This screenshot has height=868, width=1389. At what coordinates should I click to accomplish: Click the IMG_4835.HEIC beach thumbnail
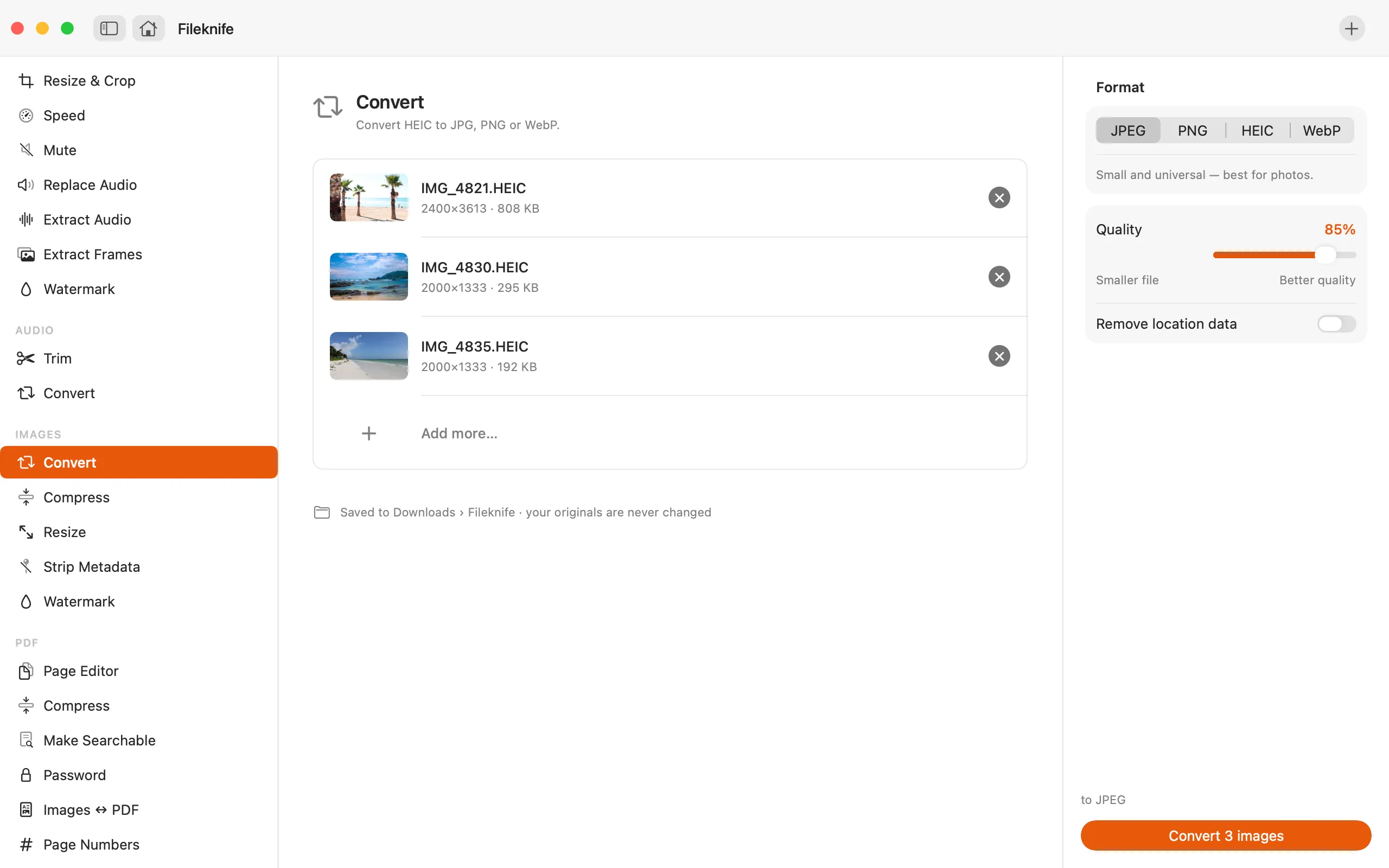click(369, 356)
